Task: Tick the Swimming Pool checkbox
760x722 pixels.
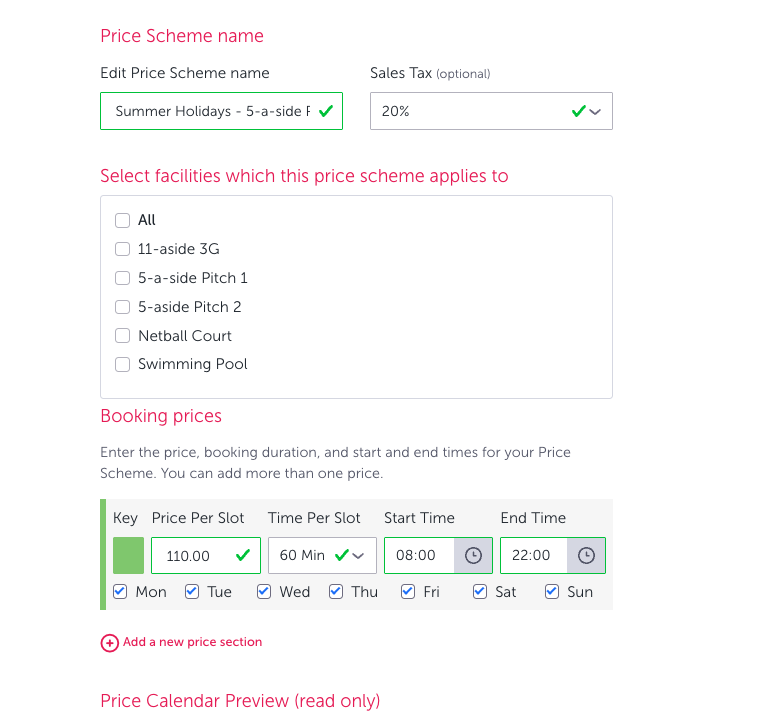Action: pyautogui.click(x=122, y=364)
